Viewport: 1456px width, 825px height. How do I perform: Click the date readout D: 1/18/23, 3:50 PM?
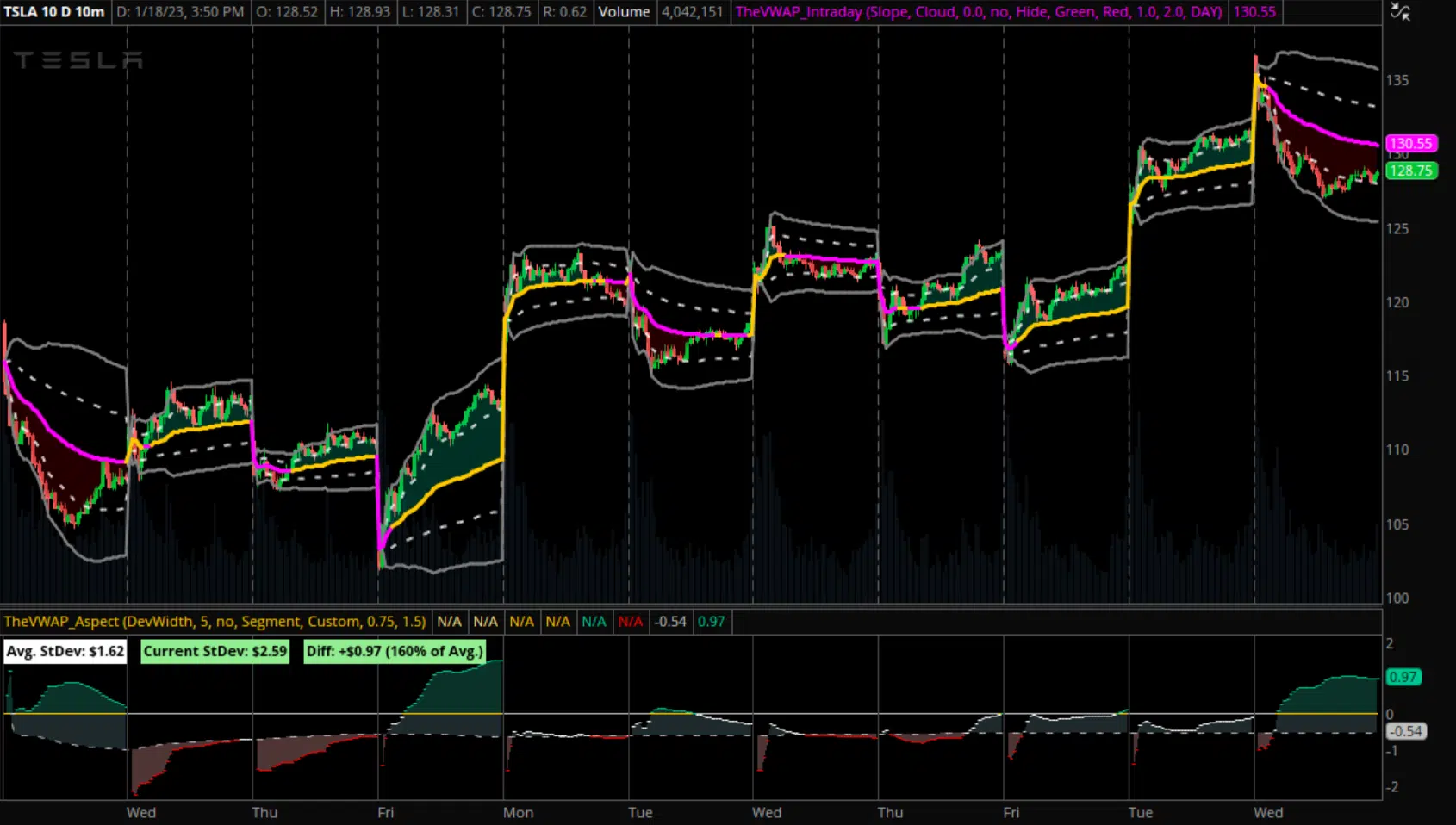coord(180,12)
